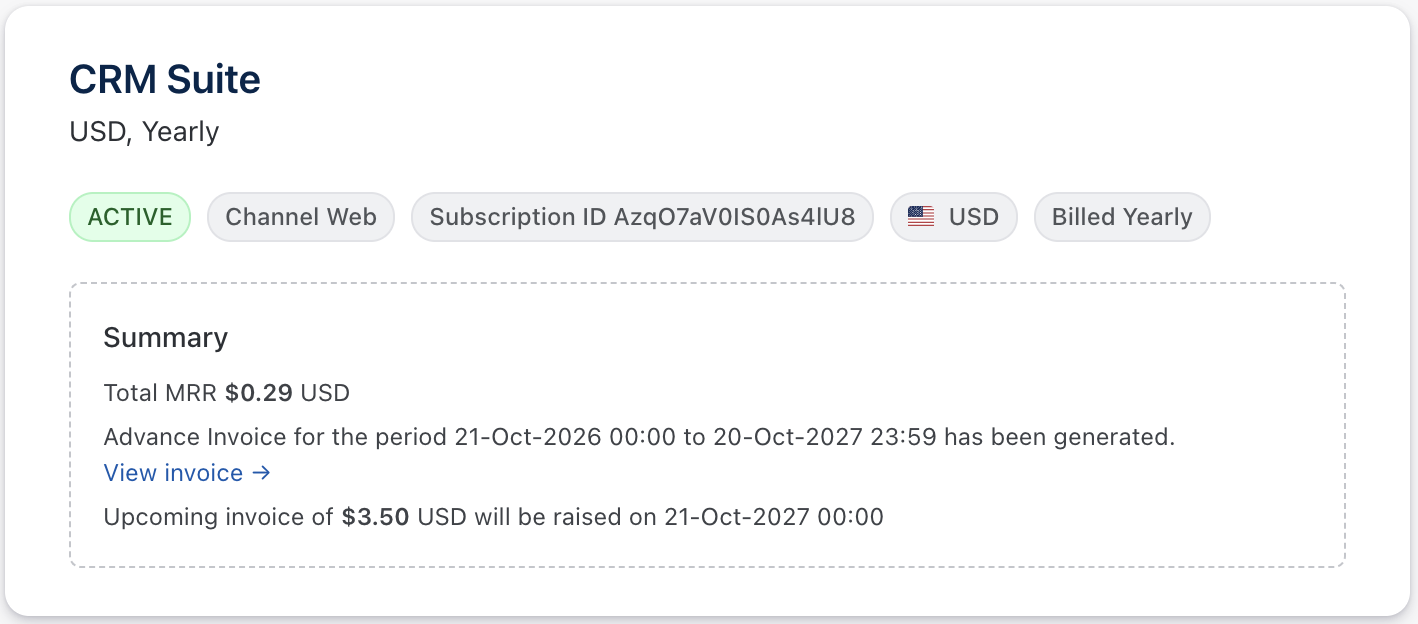Select the Billed Yearly badge
The height and width of the screenshot is (624, 1418).
(1122, 217)
